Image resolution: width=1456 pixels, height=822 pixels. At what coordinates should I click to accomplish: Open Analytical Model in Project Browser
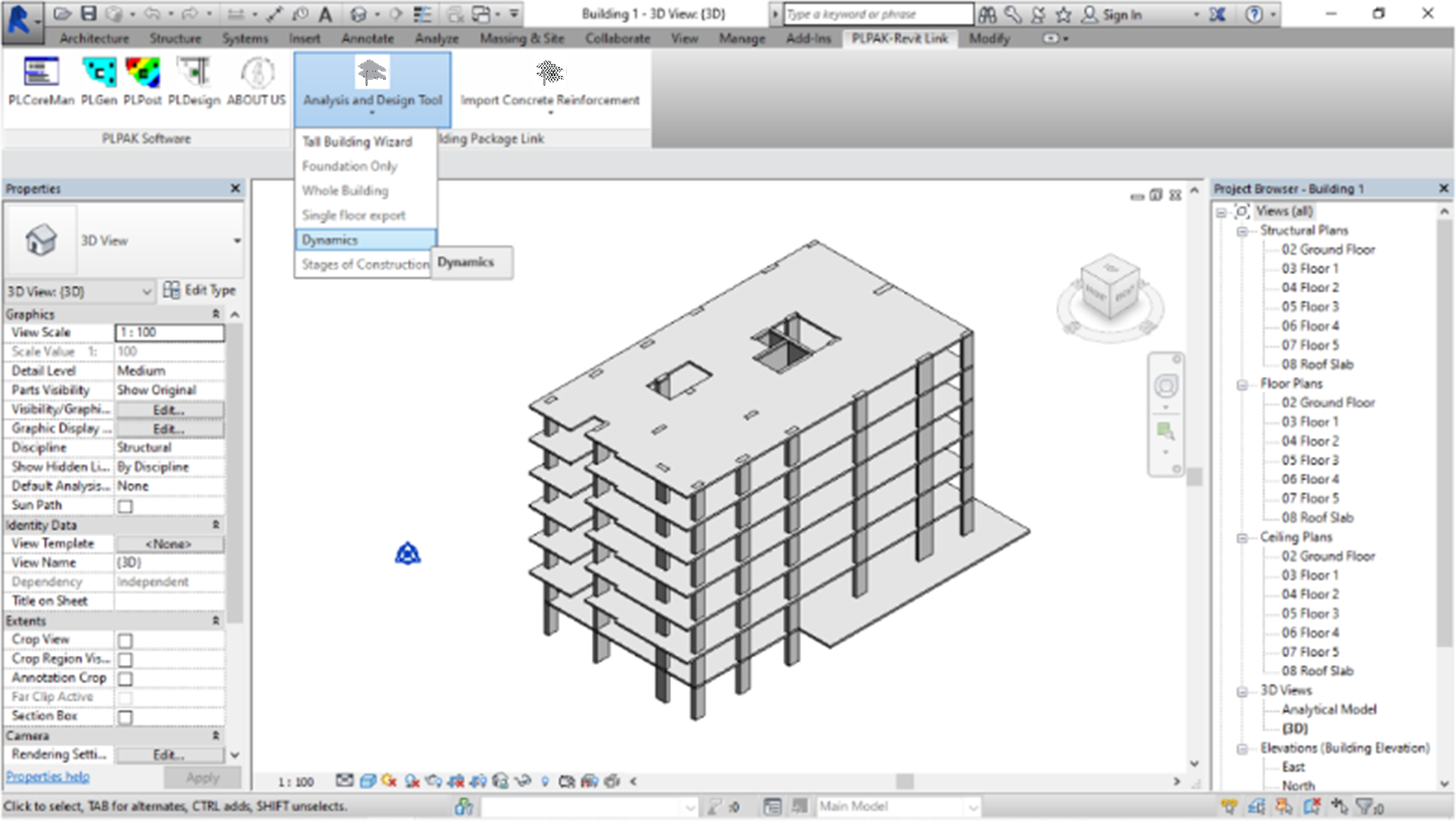pos(1329,710)
